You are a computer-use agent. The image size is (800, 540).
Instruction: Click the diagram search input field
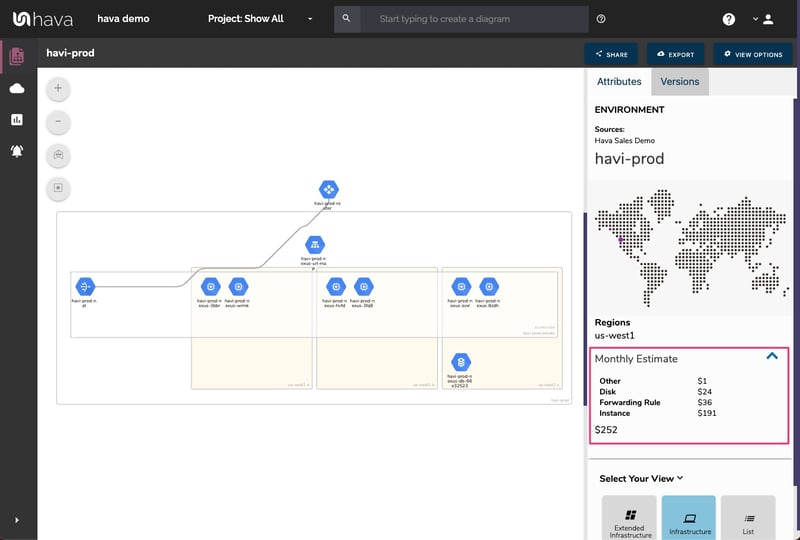click(474, 19)
